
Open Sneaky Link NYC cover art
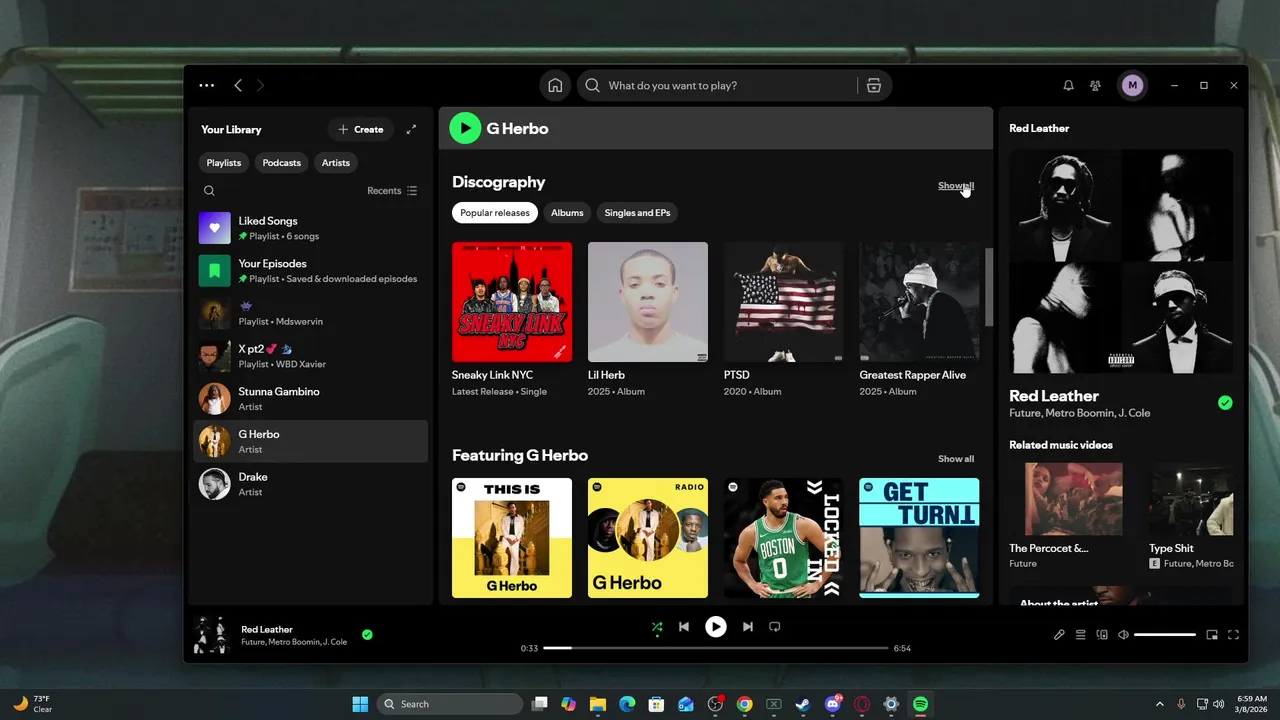(512, 302)
